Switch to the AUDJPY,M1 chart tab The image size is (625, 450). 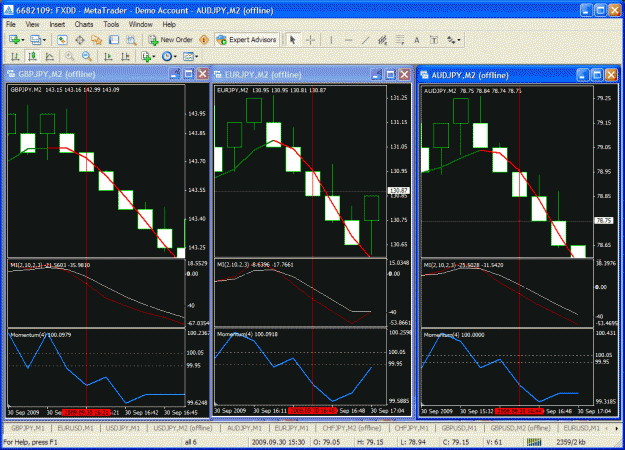click(x=244, y=428)
